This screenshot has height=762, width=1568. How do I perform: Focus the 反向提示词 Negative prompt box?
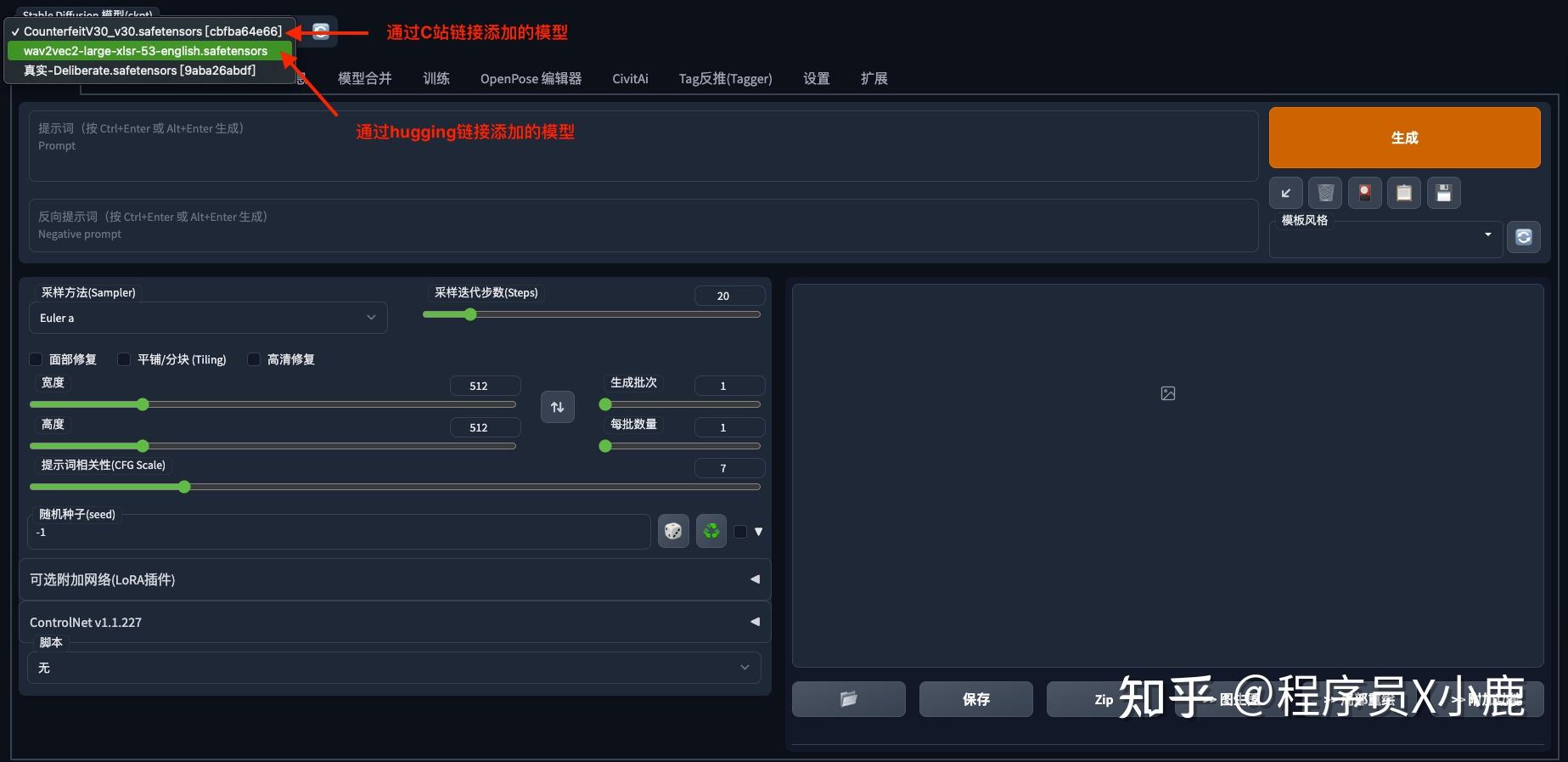pos(643,226)
